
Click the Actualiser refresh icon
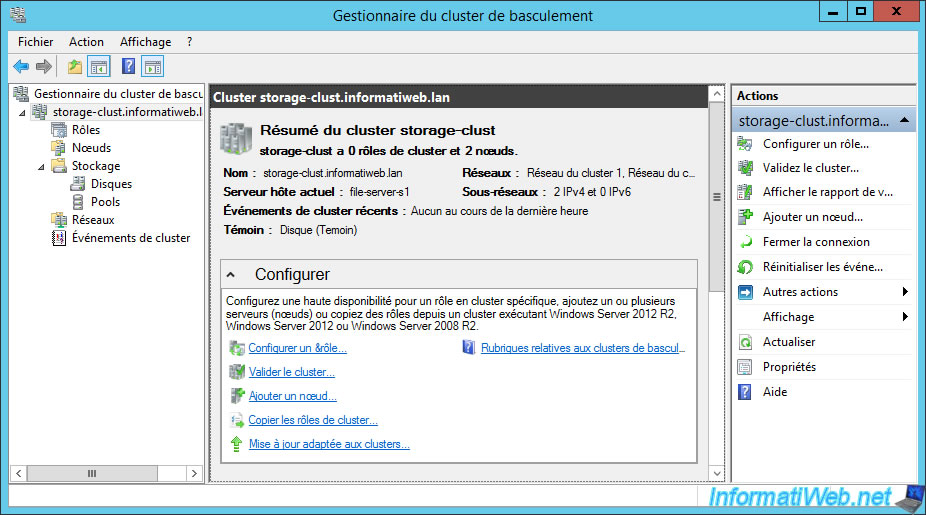(745, 342)
